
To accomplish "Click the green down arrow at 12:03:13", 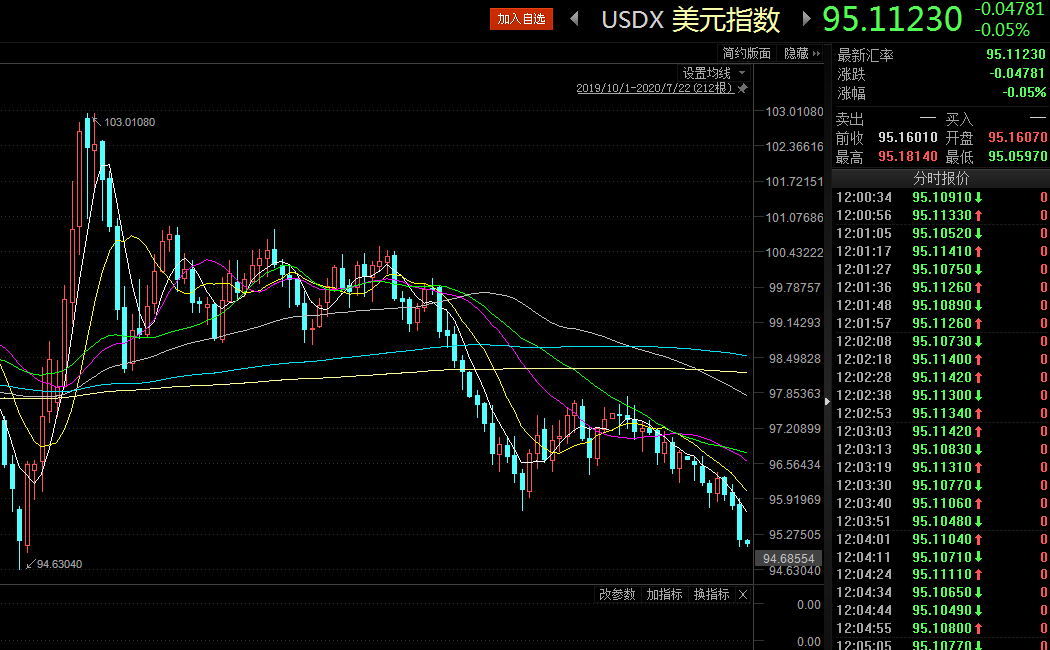I will click(979, 449).
